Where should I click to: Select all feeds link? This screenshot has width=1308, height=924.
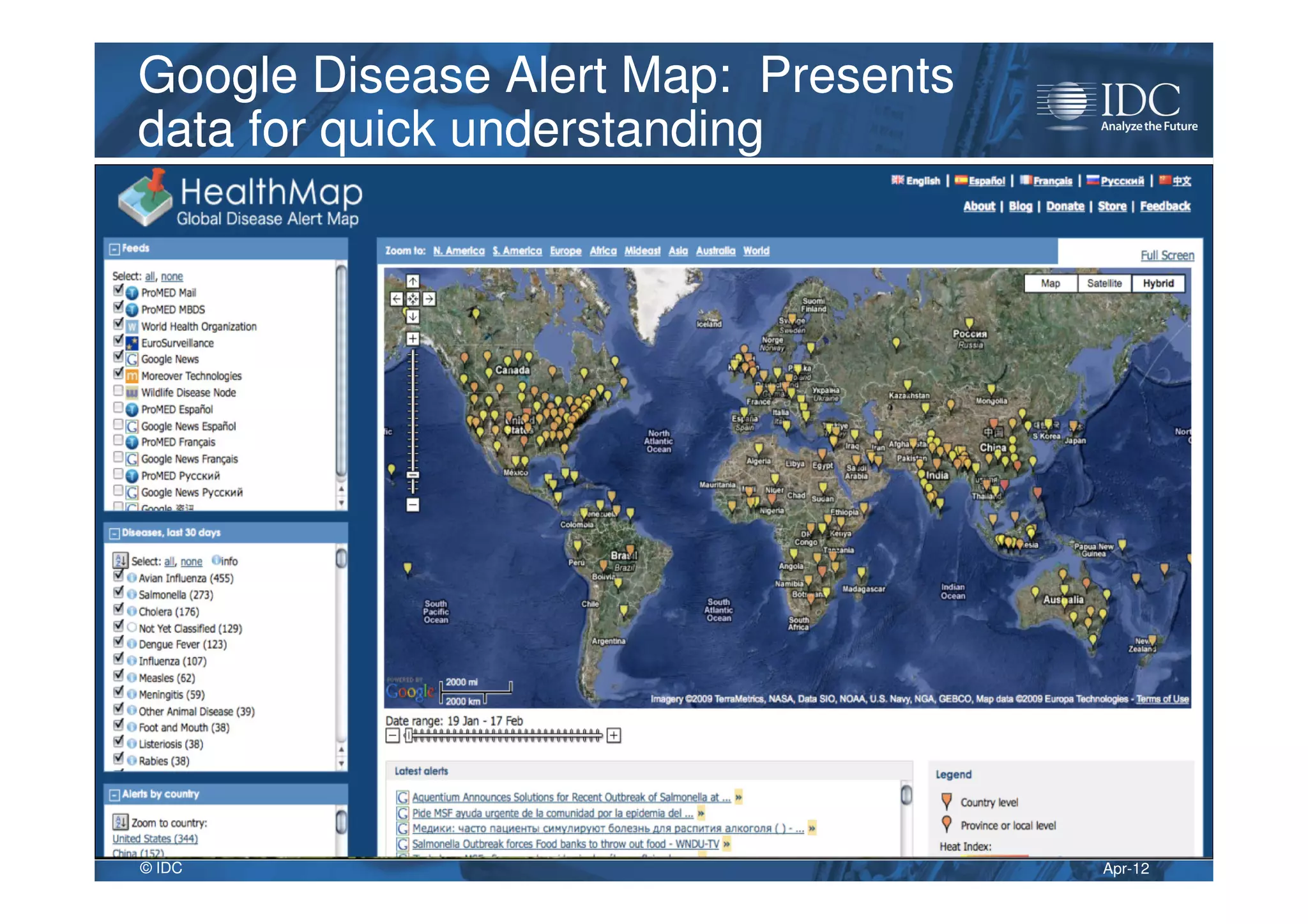(x=149, y=276)
